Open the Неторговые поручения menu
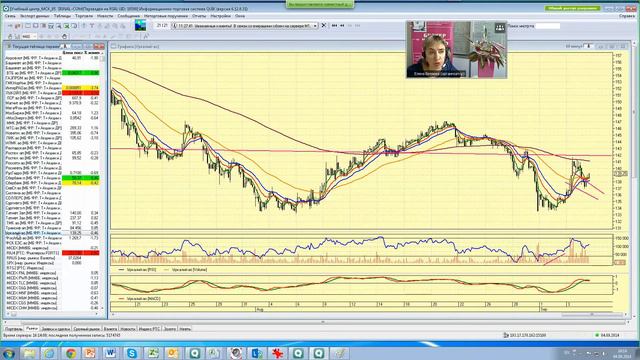Image resolution: width=640 pixels, height=360 pixels. coord(166,16)
